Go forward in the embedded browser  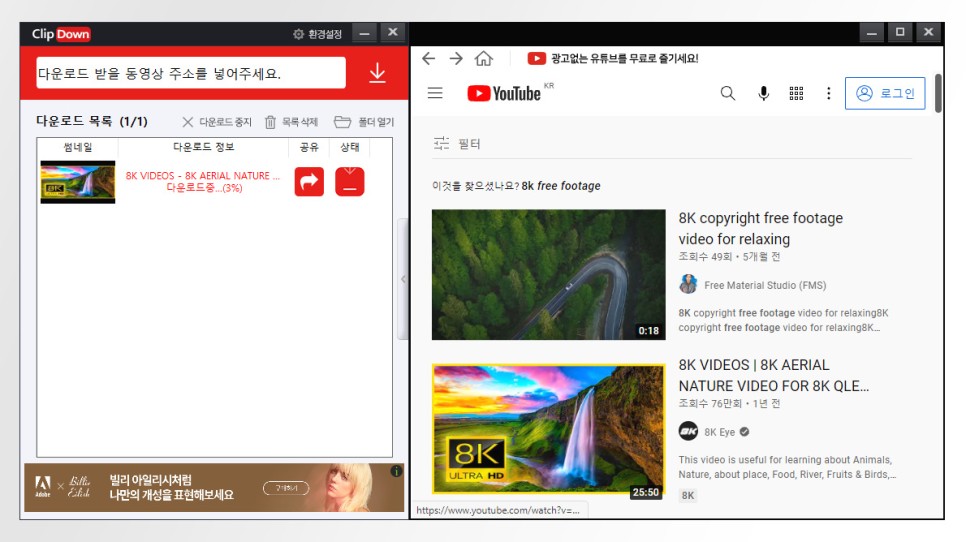coord(456,59)
